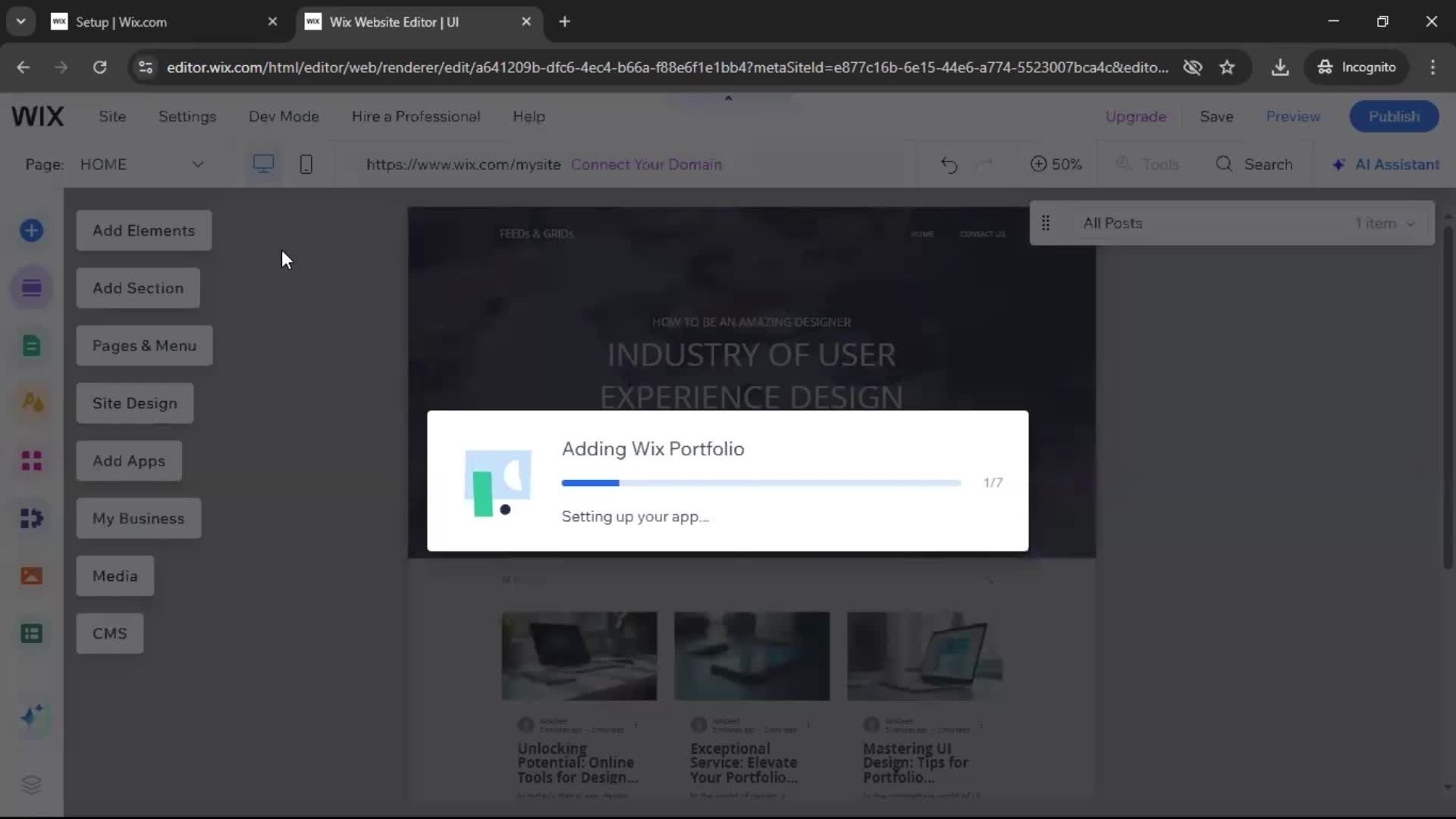Open the CMS table icon in sidebar

coord(31,633)
